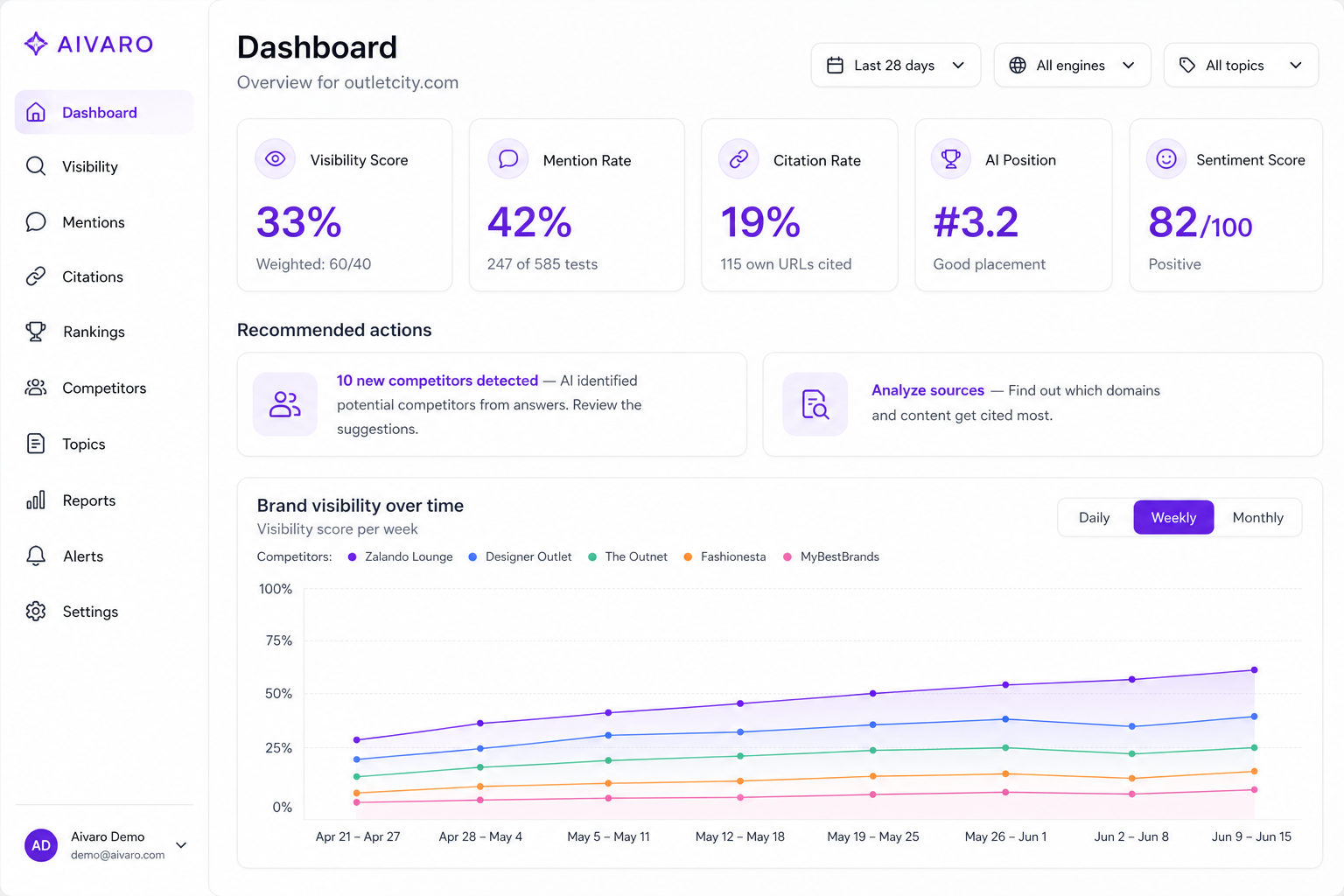The image size is (1344, 896).
Task: Open the Topics menu item
Action: click(x=104, y=444)
